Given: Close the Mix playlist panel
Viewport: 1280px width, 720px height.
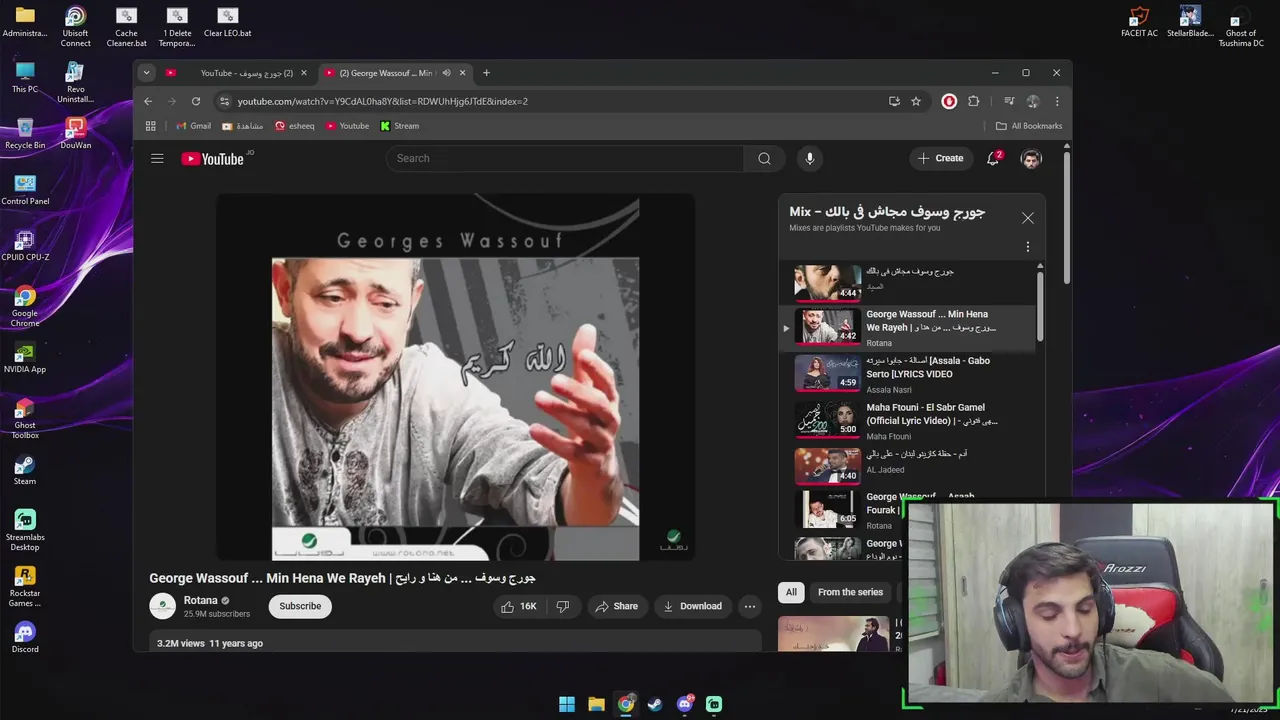Looking at the screenshot, I should point(1027,217).
